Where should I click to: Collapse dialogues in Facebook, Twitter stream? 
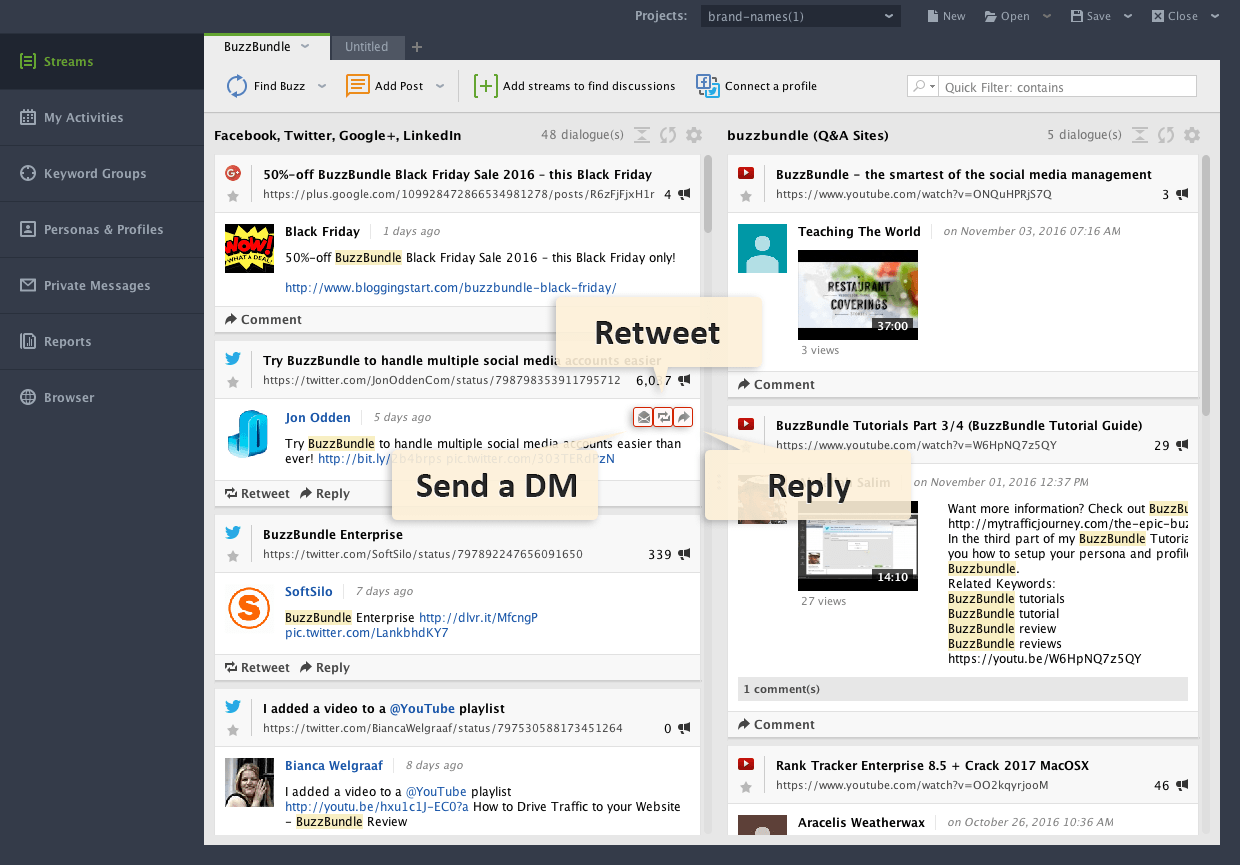(642, 135)
